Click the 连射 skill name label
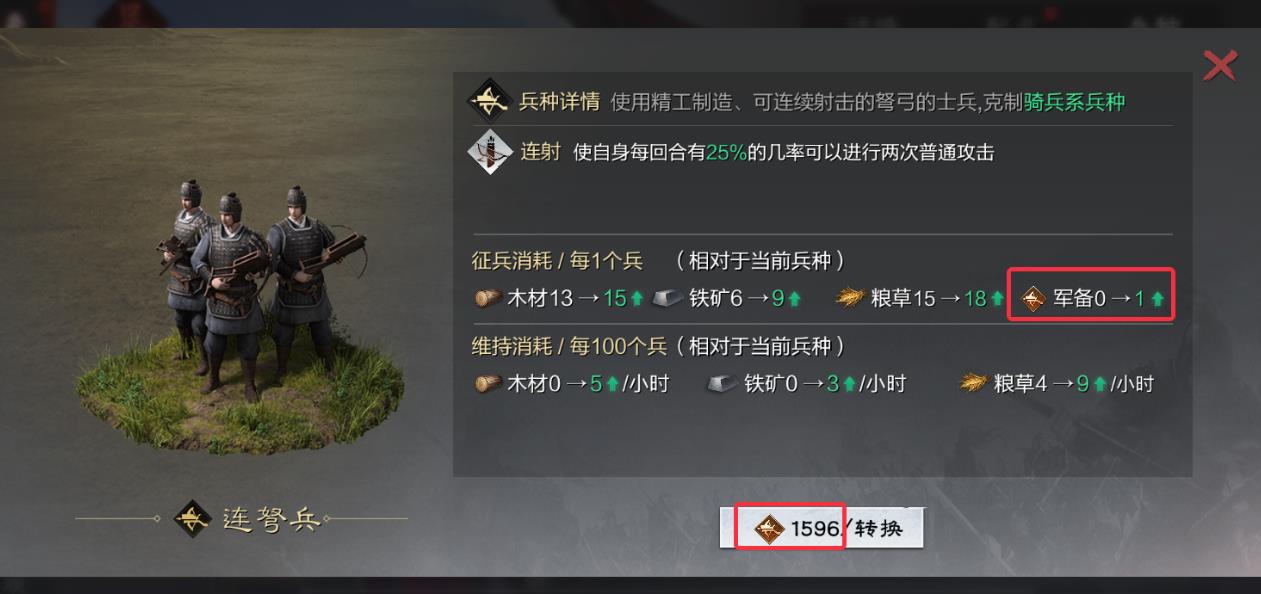 click(540, 153)
